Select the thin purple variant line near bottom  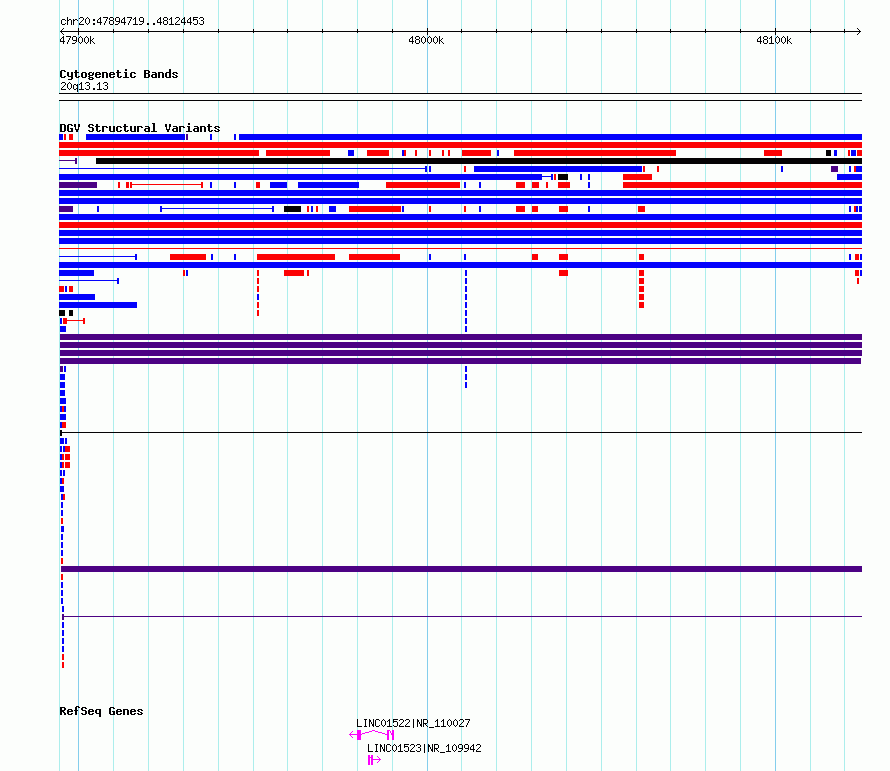click(462, 617)
